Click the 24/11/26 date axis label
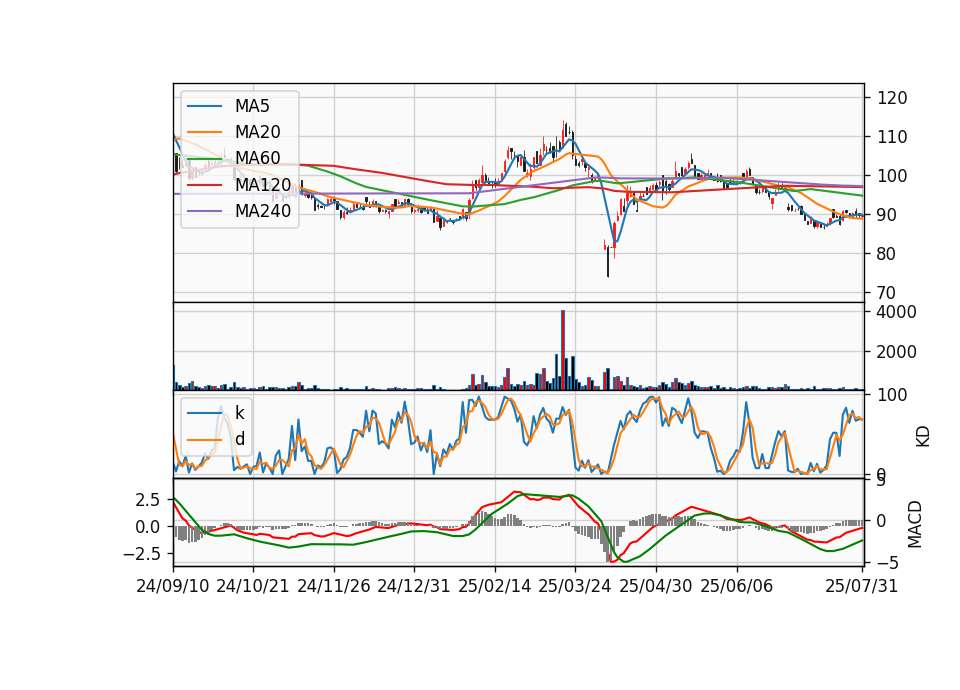Screen dimensions: 960x690 (334, 586)
